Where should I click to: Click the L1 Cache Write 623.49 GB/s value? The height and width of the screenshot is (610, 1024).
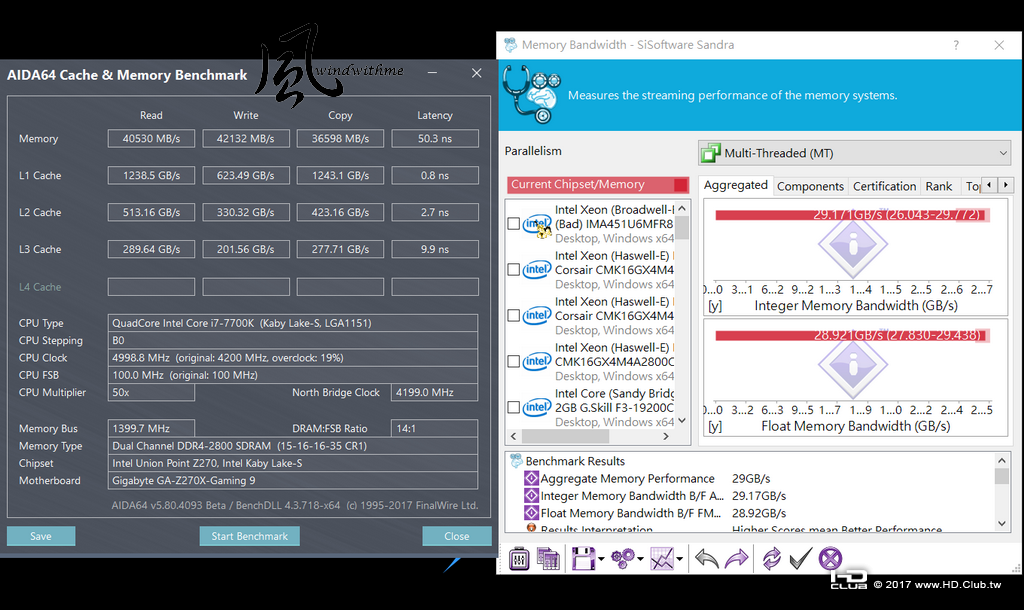pos(246,176)
